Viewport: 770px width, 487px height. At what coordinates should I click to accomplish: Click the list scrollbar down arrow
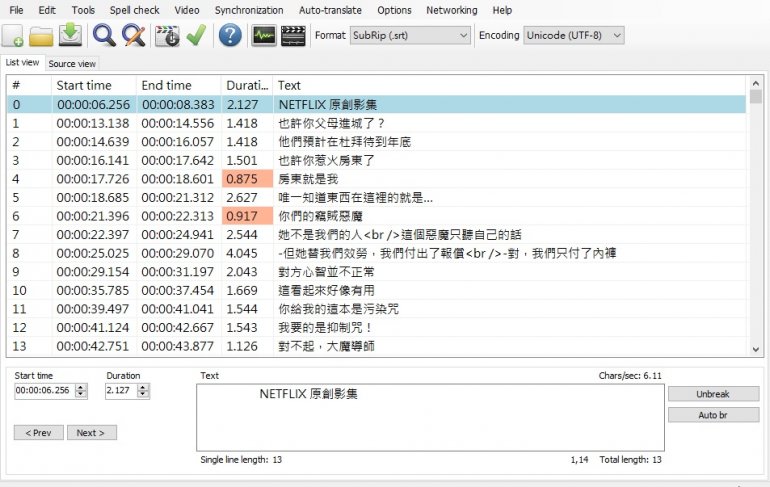click(x=756, y=350)
